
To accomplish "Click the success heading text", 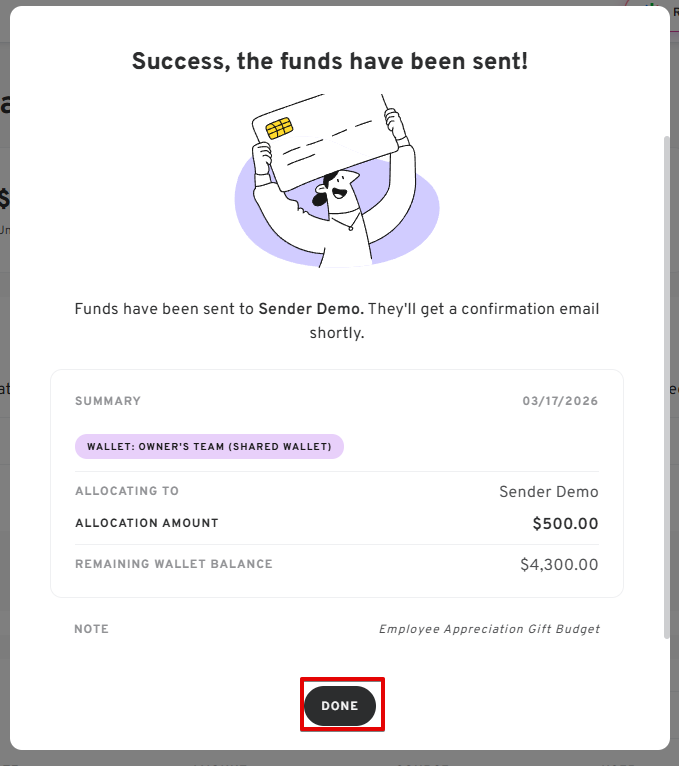I will (330, 62).
